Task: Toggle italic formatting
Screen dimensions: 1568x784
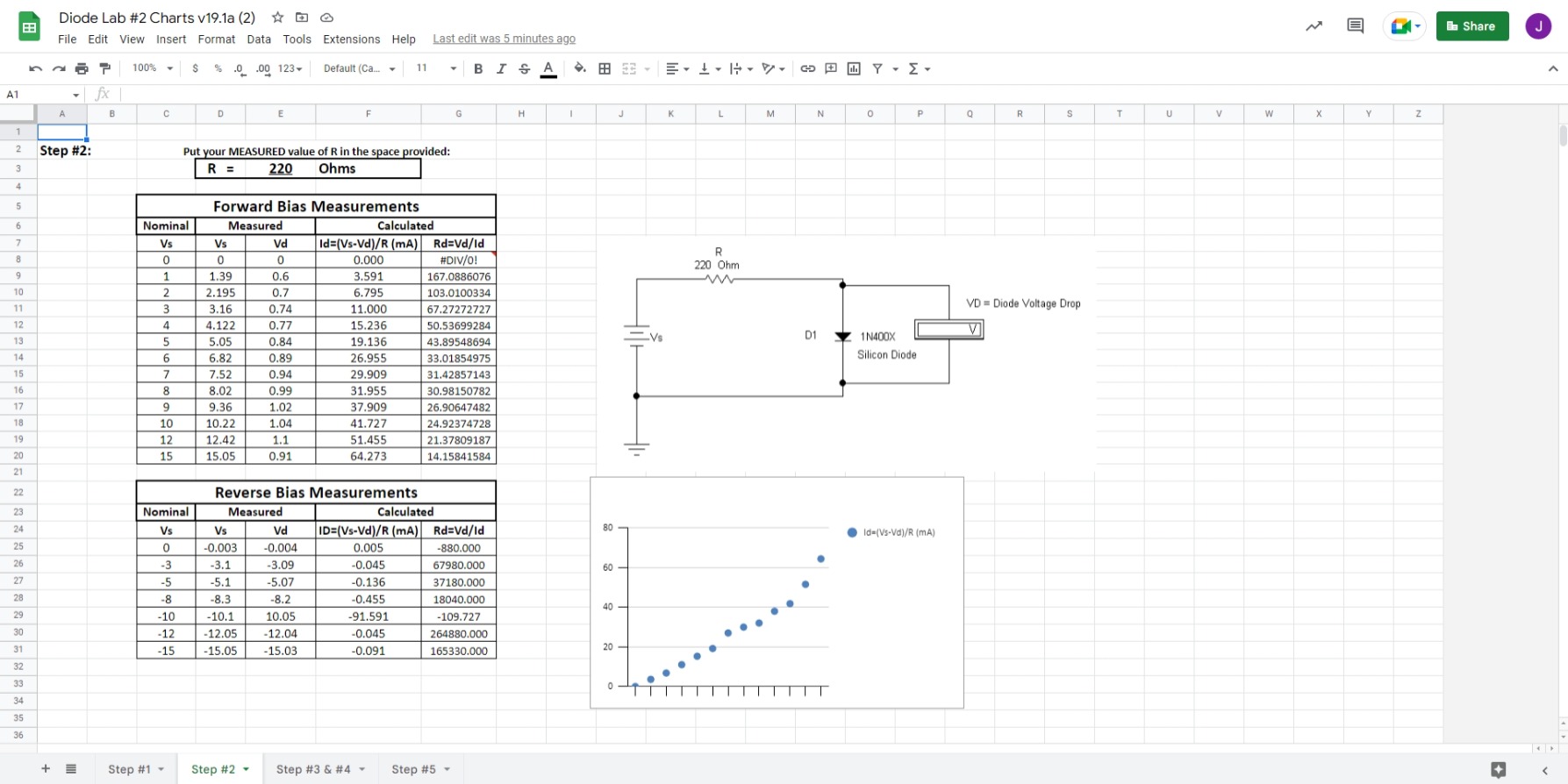Action: click(501, 68)
